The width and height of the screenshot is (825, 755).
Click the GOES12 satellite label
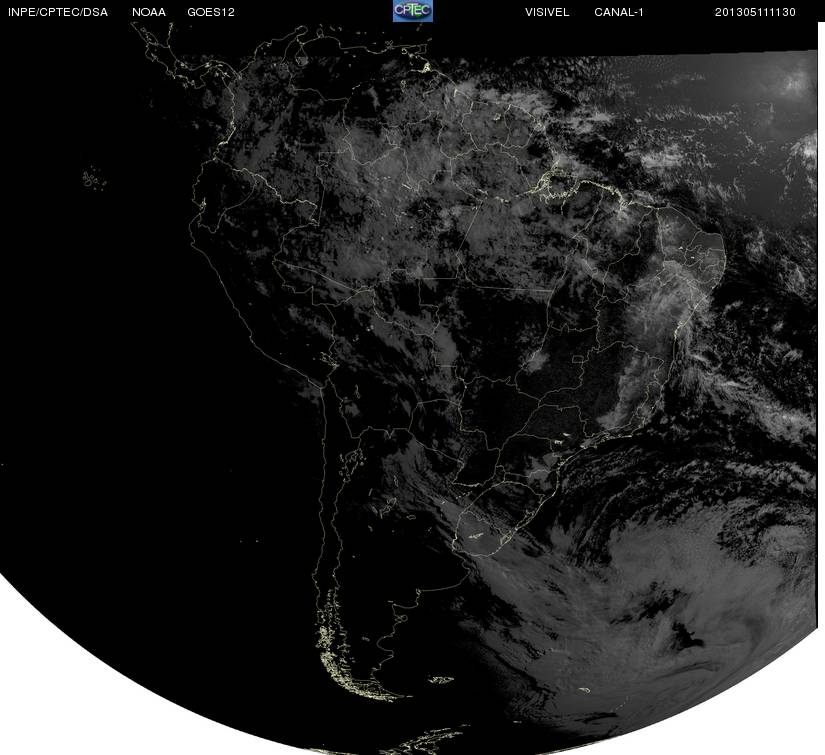point(211,12)
